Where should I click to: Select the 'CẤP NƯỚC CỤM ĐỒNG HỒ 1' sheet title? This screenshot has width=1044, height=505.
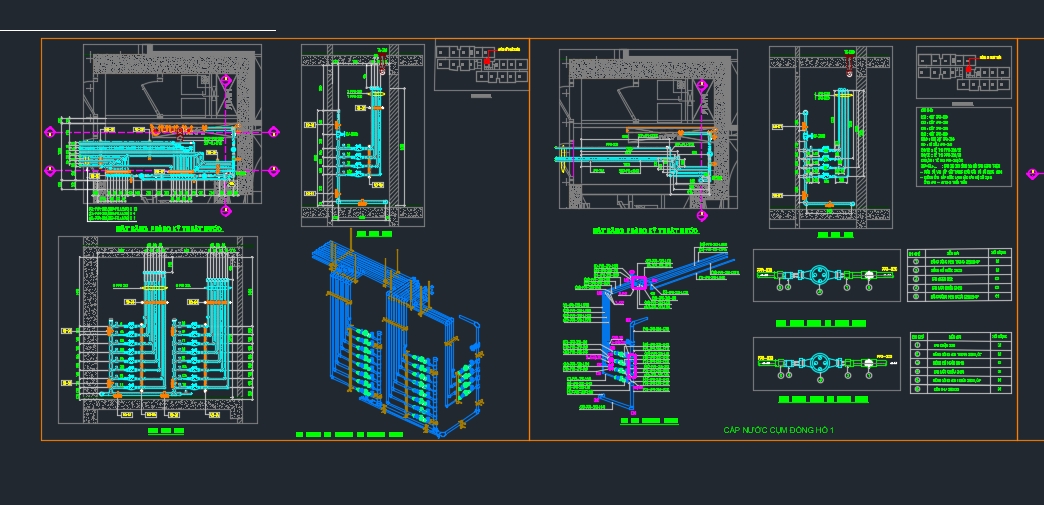click(778, 430)
